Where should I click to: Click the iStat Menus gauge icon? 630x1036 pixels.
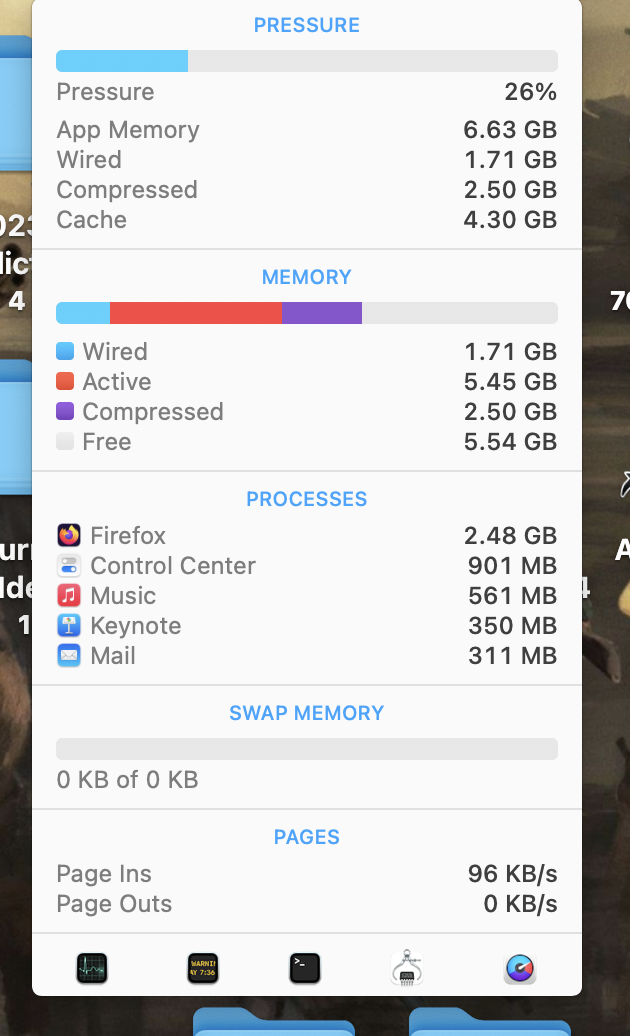click(520, 968)
